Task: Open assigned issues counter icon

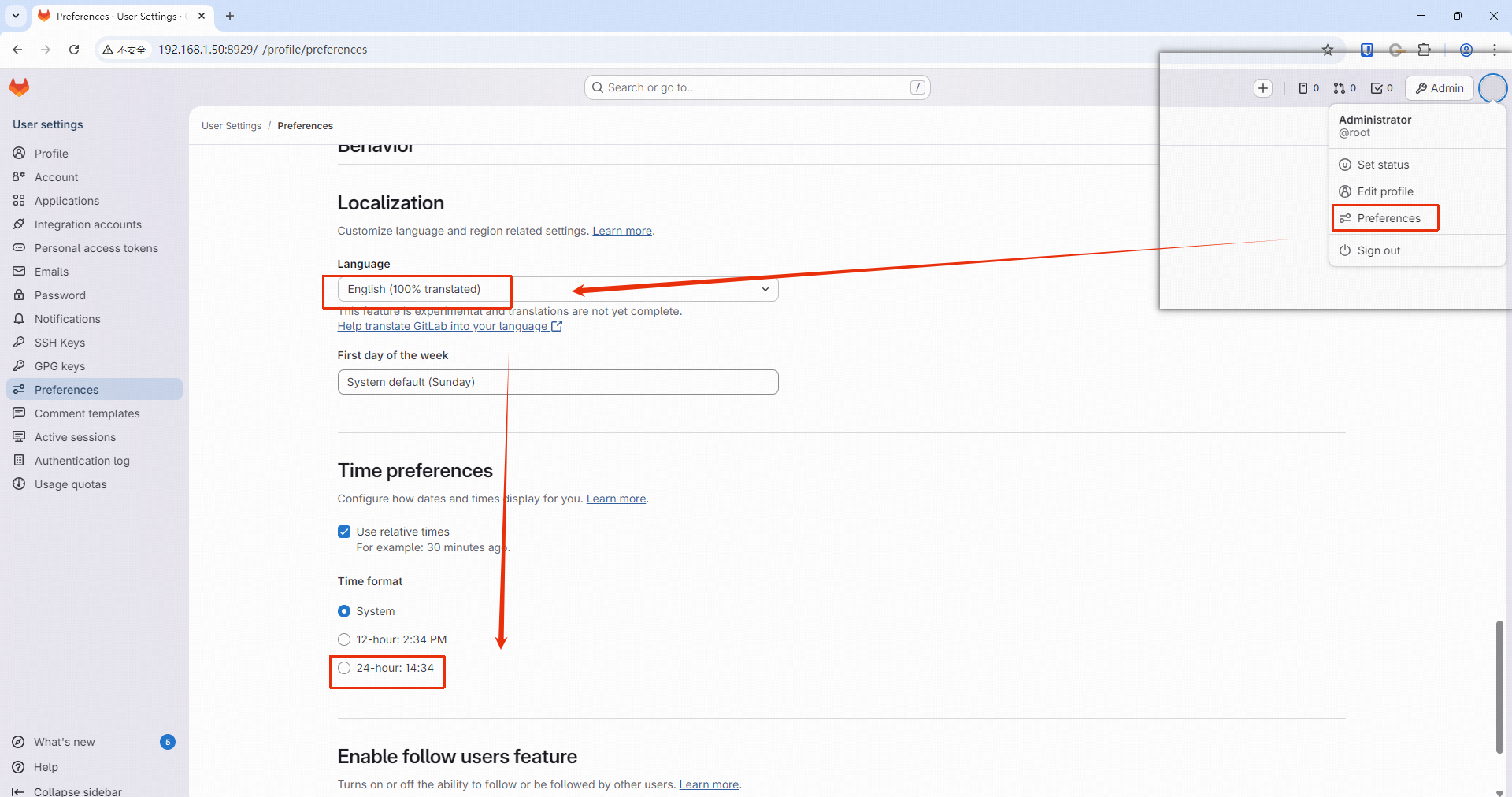Action: [1308, 88]
